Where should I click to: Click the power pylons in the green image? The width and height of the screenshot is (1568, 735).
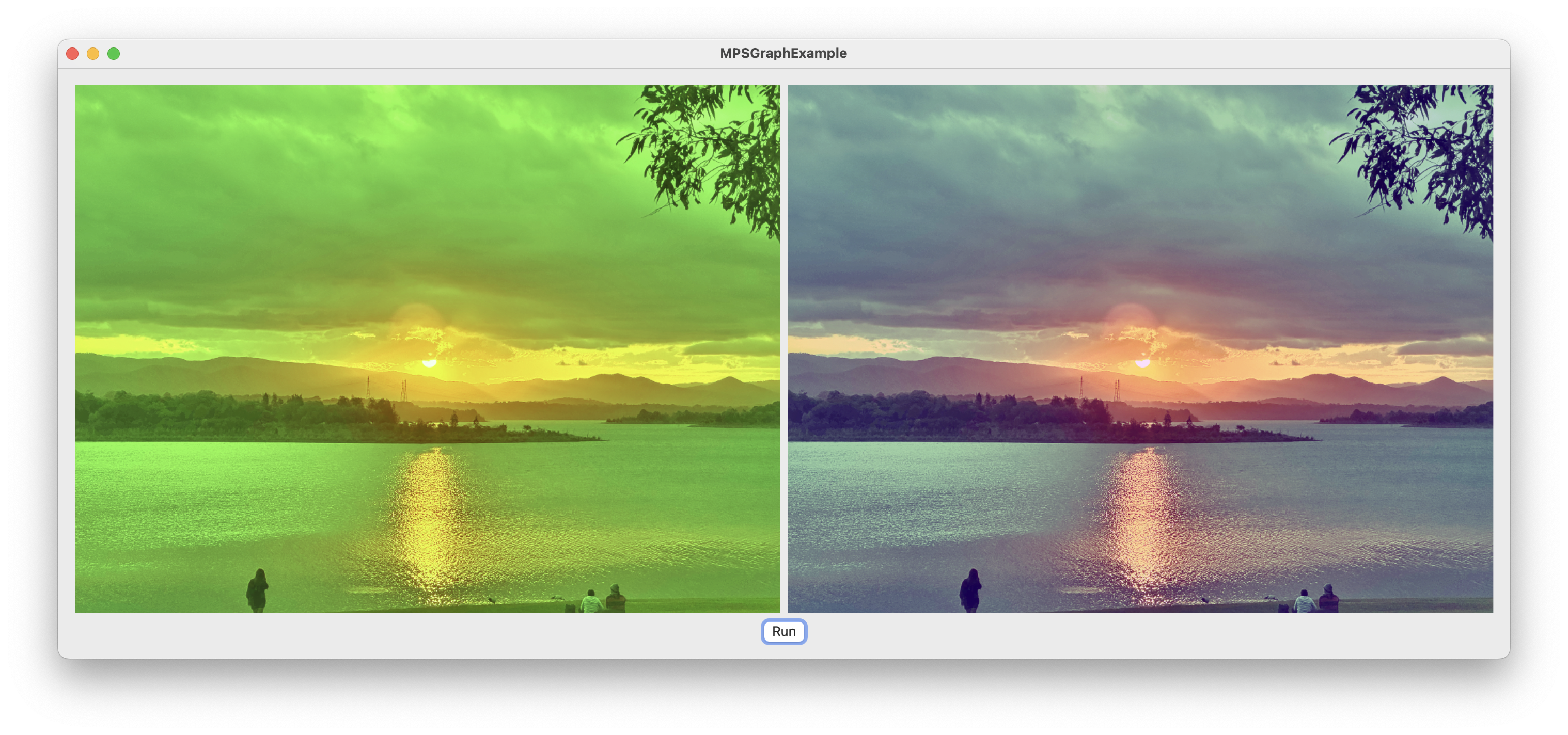tap(386, 388)
